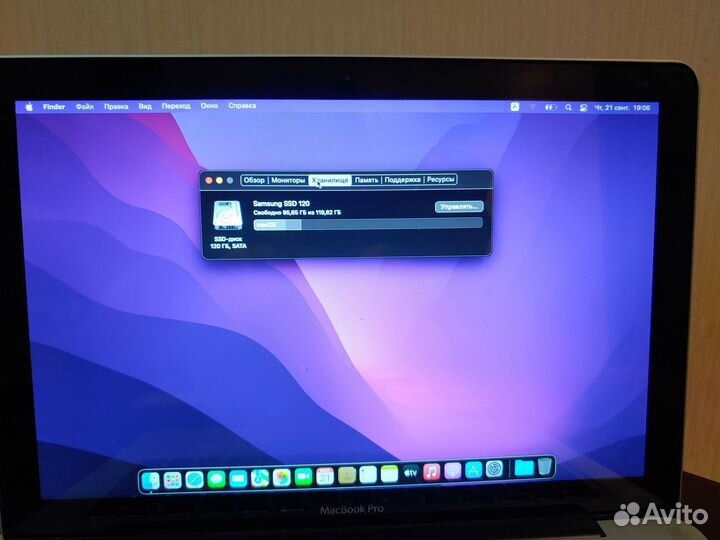Launch FaceTime from the Dock
The height and width of the screenshot is (540, 720).
[x=303, y=477]
